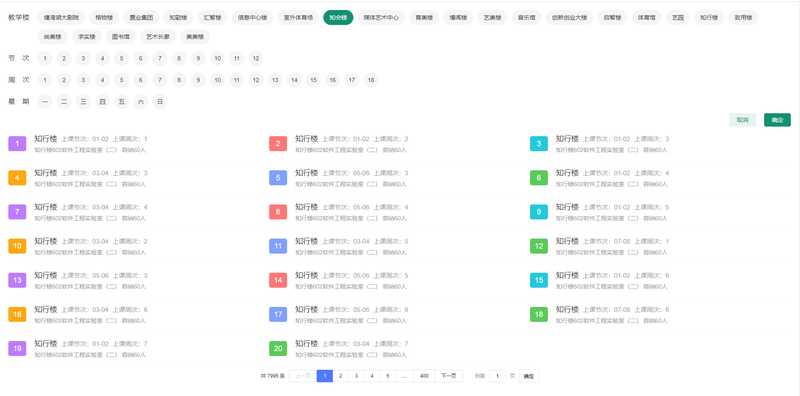Image resolution: width=800 pixels, height=396 pixels.
Task: Pick week 10 in the 周次 row
Action: pos(217,80)
